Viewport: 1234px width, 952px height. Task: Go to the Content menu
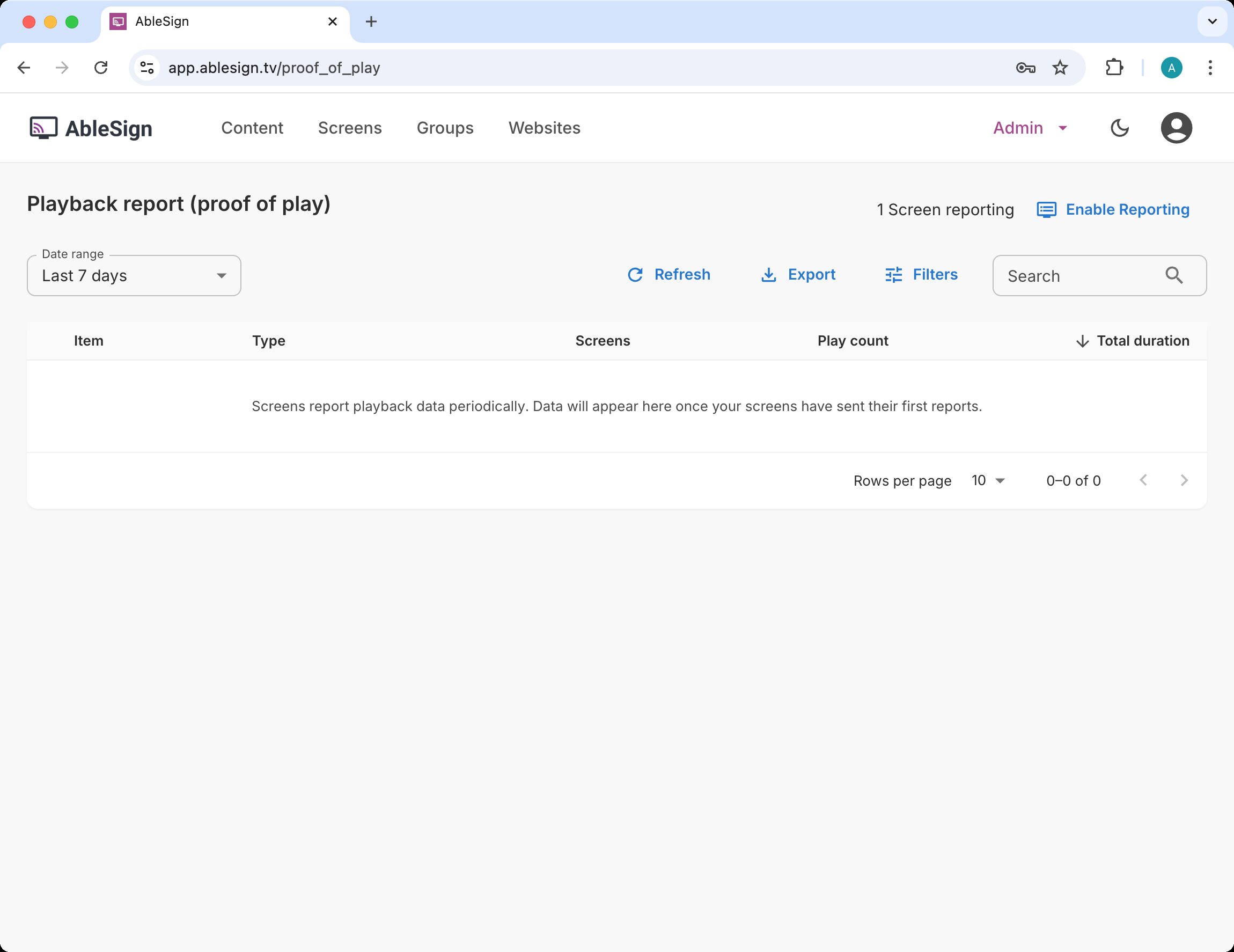pos(252,128)
